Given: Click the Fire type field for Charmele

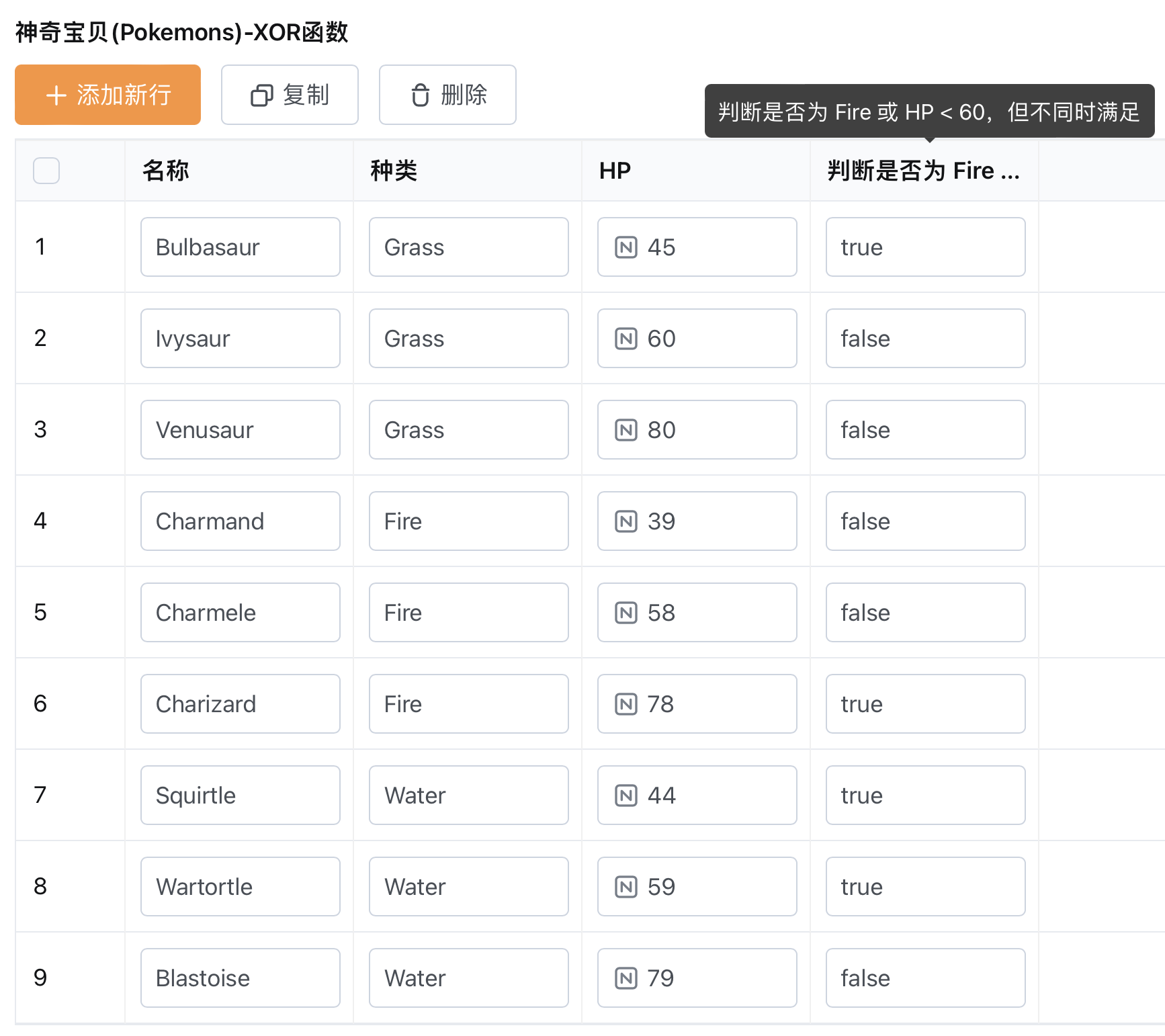Looking at the screenshot, I should click(x=469, y=613).
